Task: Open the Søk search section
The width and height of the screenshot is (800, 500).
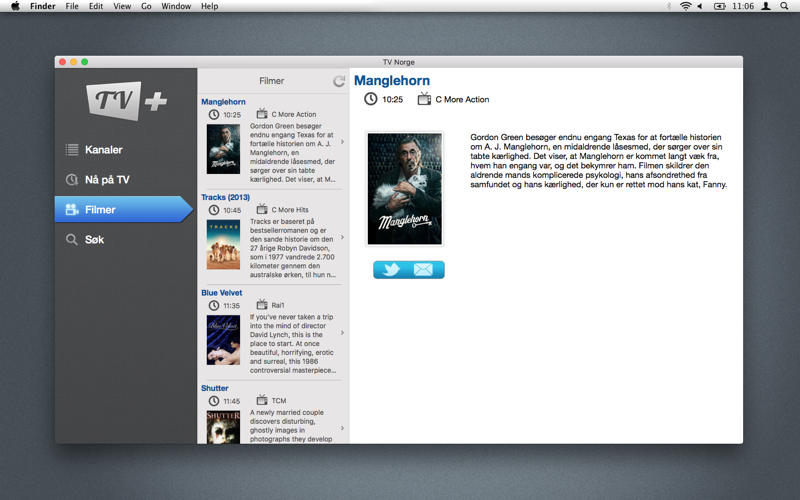Action: pyautogui.click(x=125, y=240)
